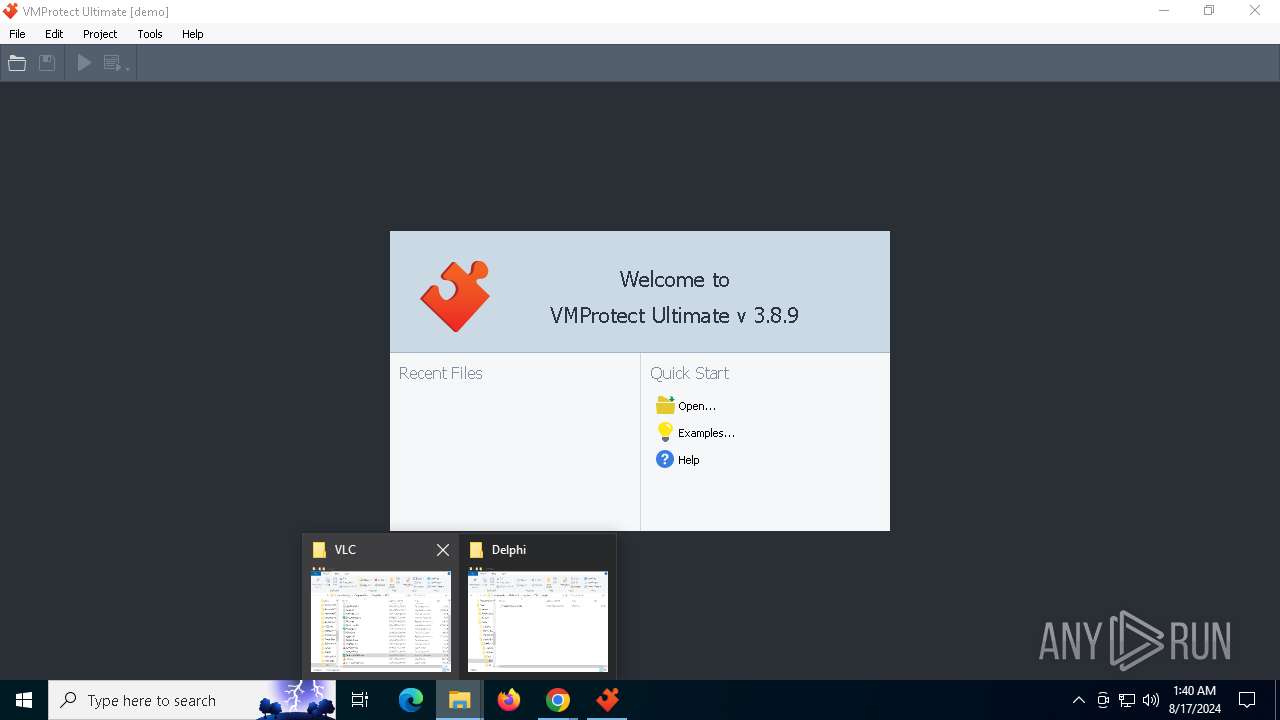The image size is (1280, 720).
Task: Click the Save project toolbar icon
Action: 47,63
